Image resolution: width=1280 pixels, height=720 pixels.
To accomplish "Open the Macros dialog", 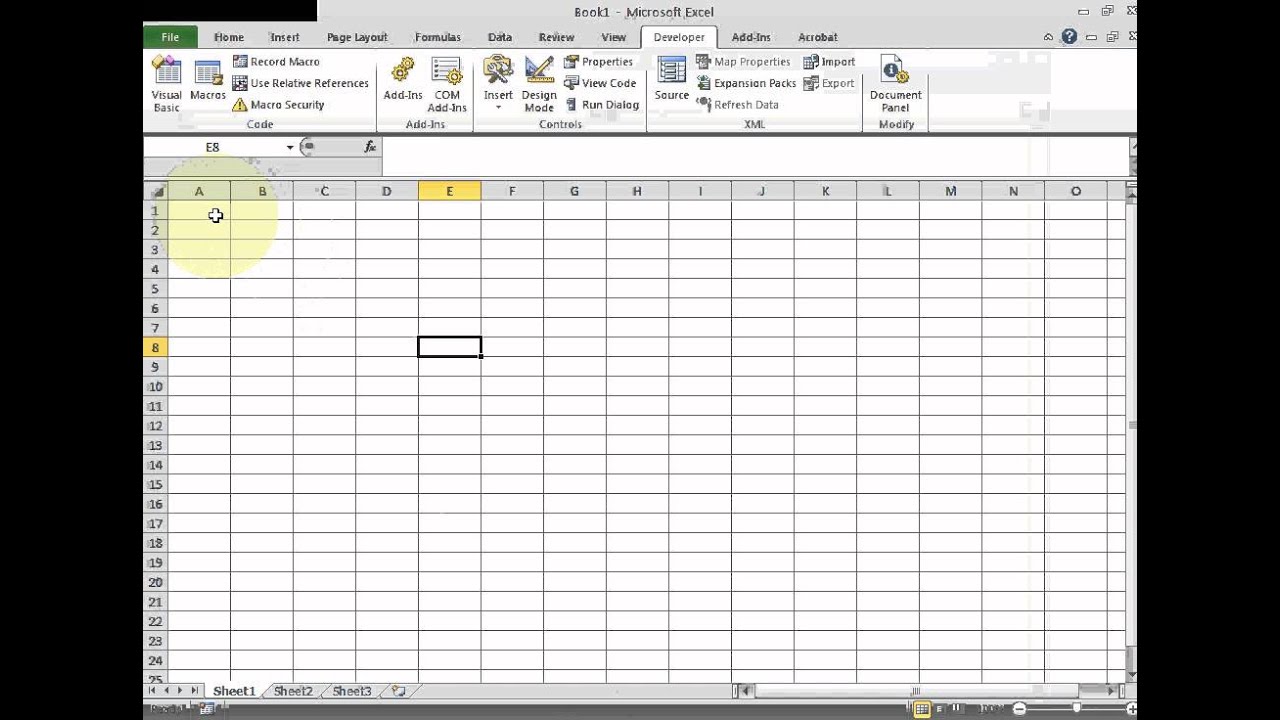I will pyautogui.click(x=208, y=80).
